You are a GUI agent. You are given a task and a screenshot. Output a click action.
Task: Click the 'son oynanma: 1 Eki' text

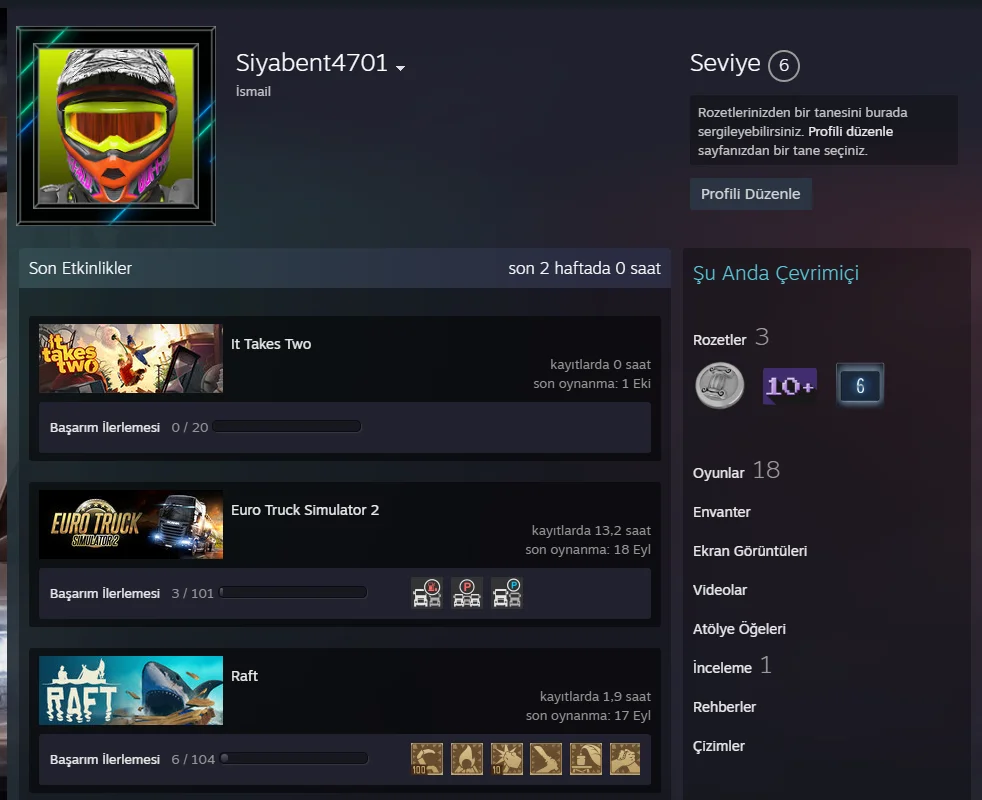pyautogui.click(x=592, y=383)
